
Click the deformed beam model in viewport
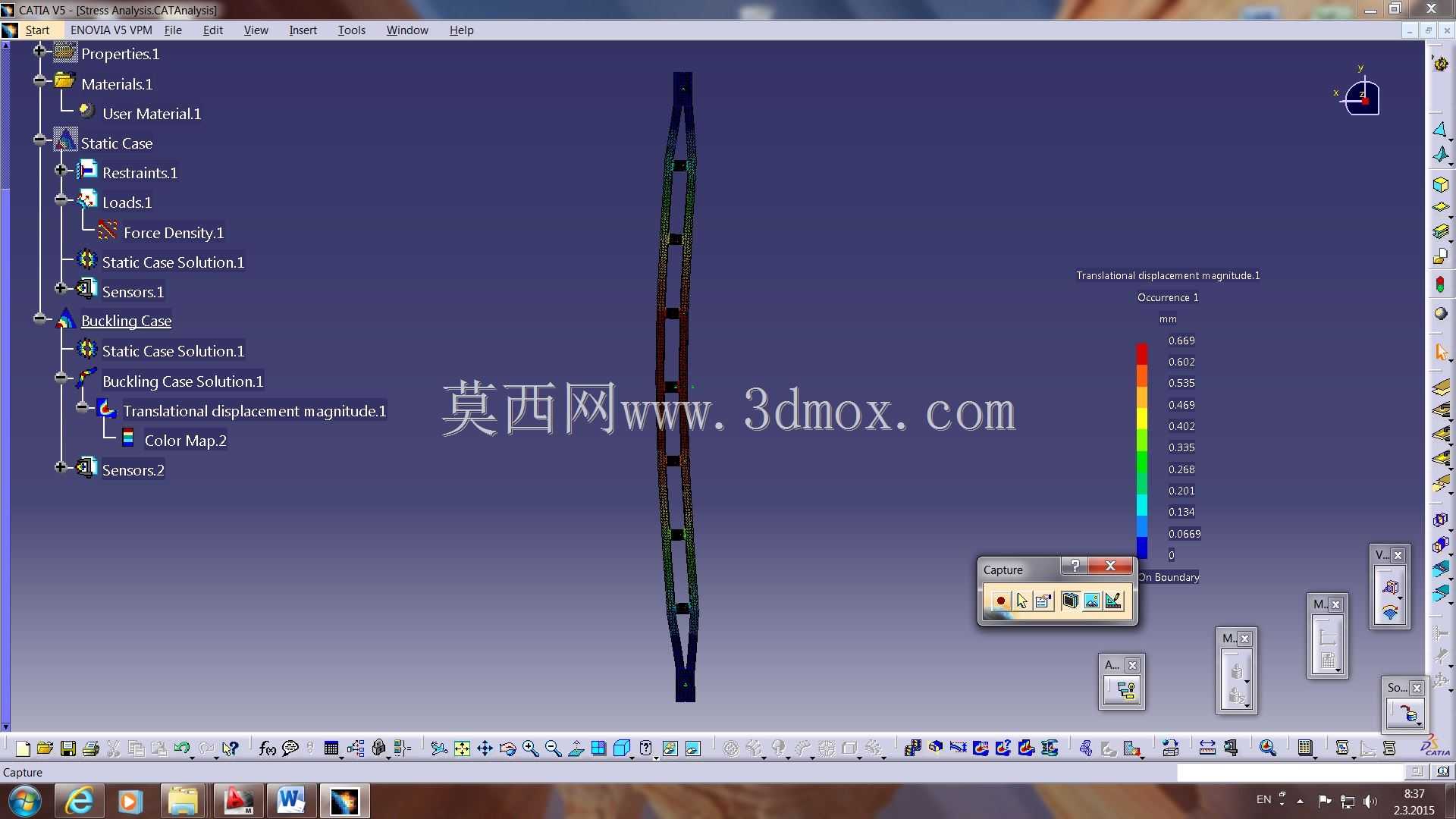tap(677, 387)
